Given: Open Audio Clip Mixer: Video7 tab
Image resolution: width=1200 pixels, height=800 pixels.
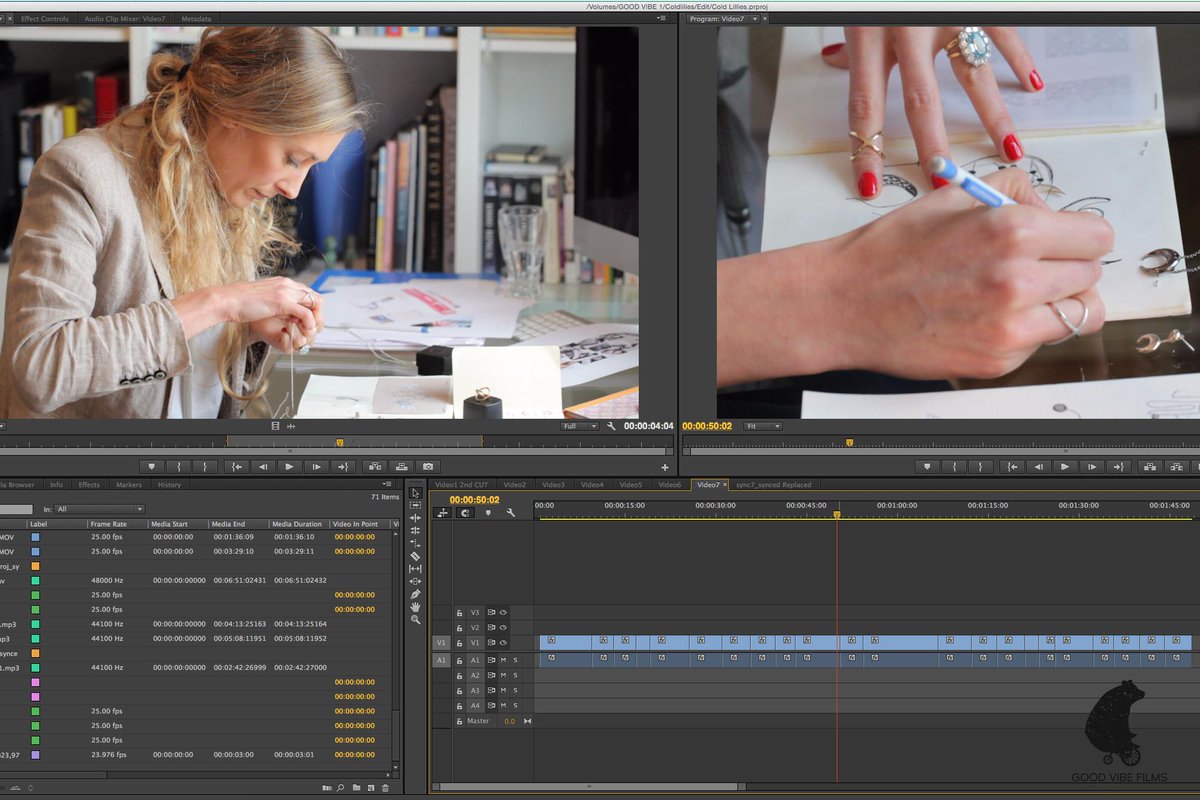Looking at the screenshot, I should click(125, 19).
